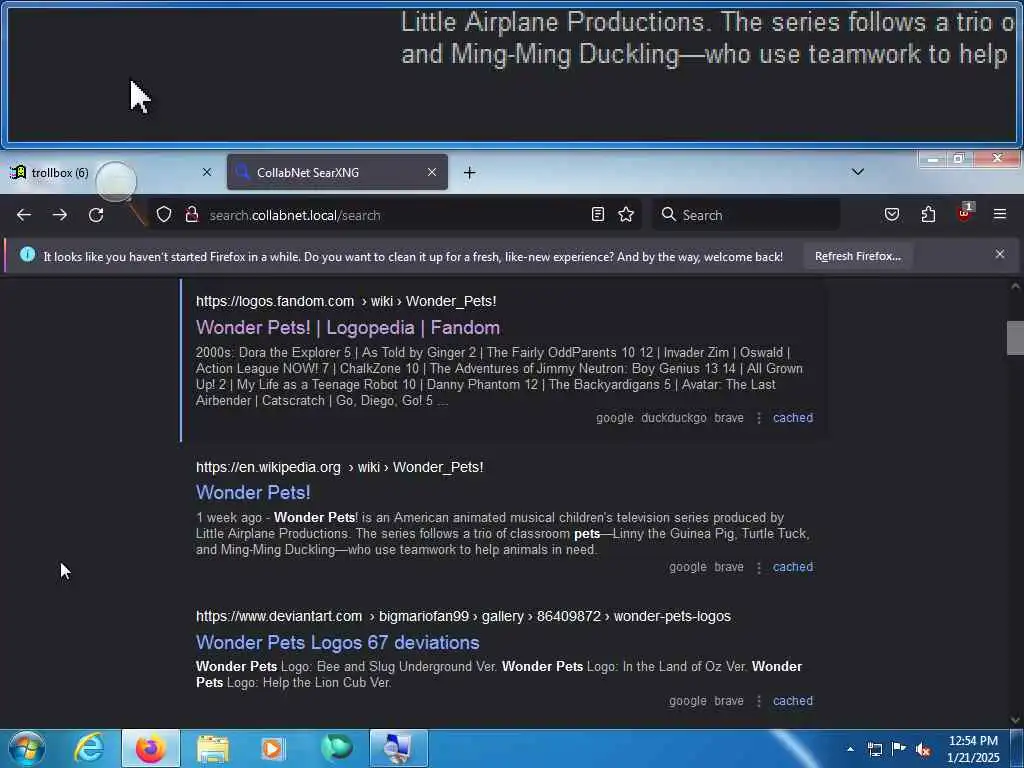Bookmark this page with the star icon

point(626,214)
